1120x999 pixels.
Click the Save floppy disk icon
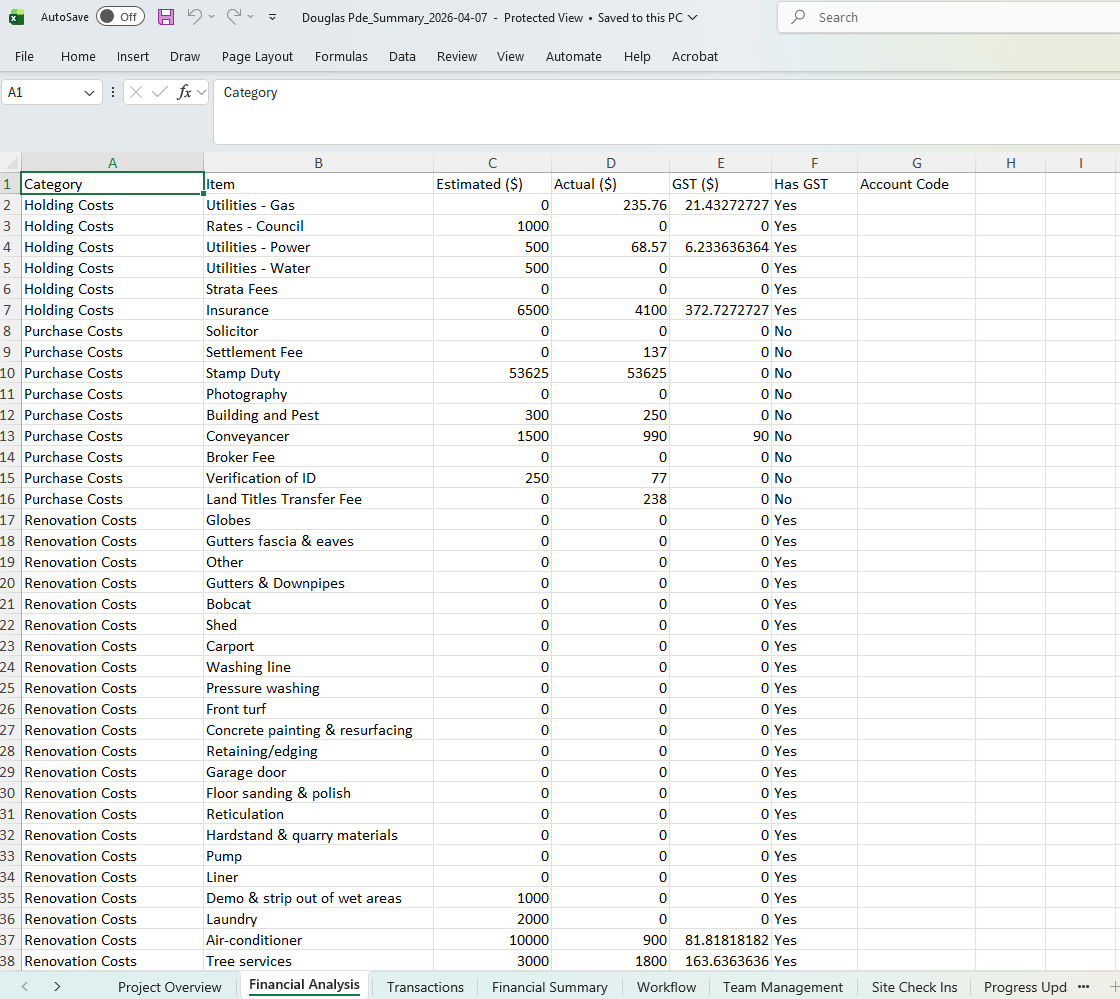[x=166, y=17]
